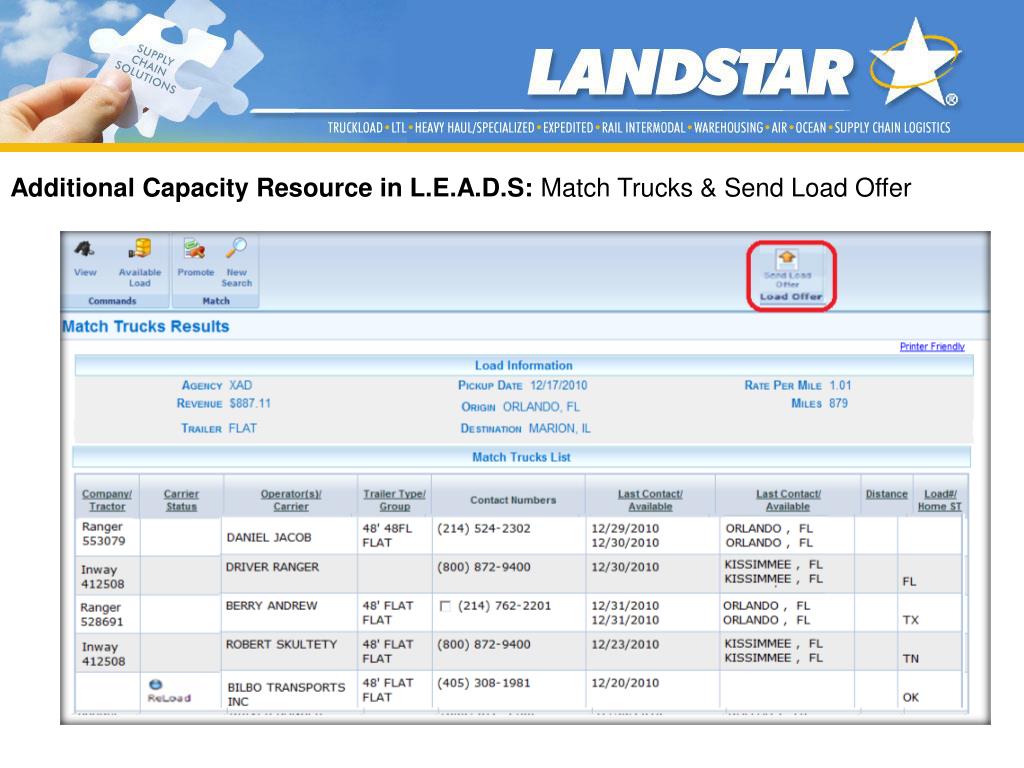Click the Rate Per Mile value 1.01
The height and width of the screenshot is (768, 1024).
840,385
